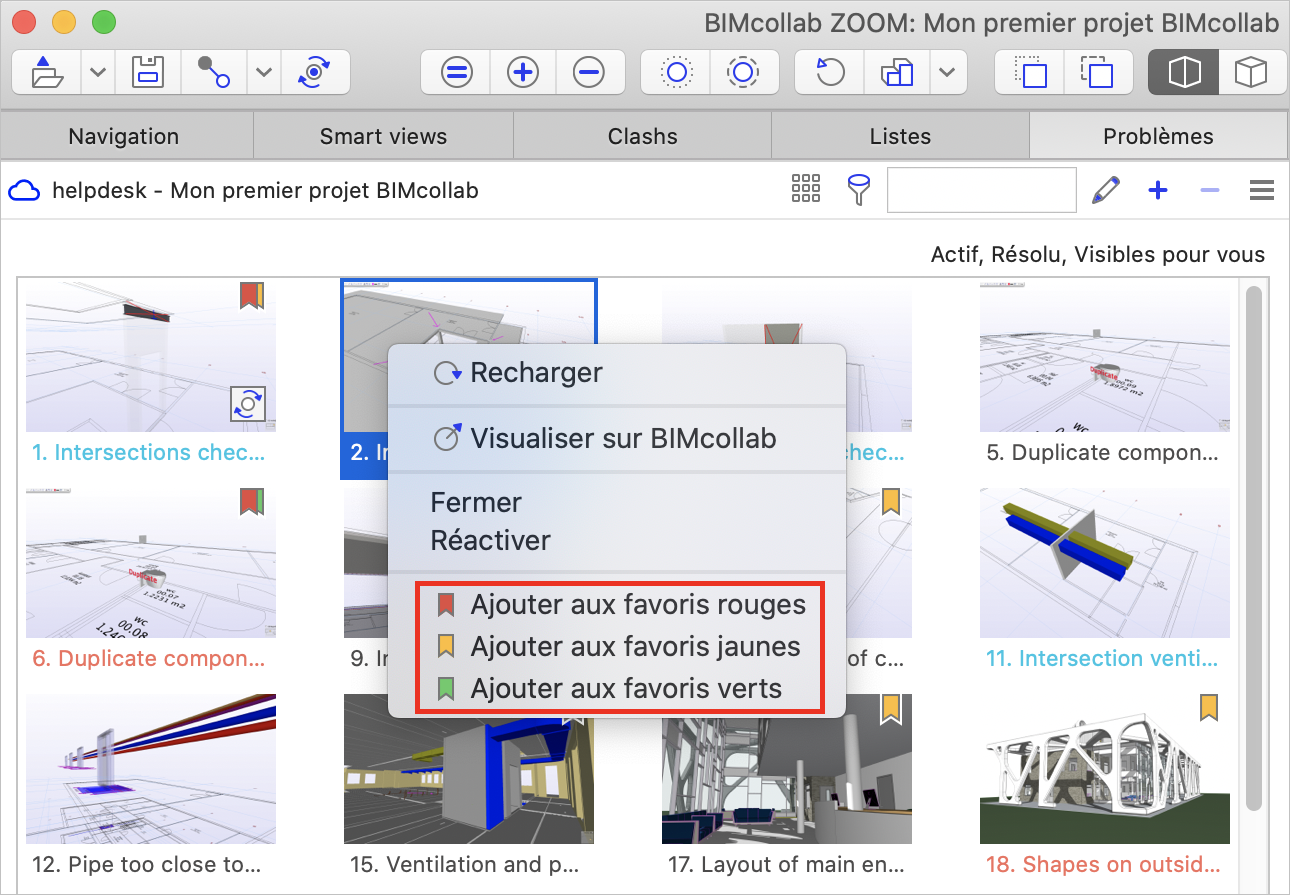Click yellow bookmark on issue 18 thumbnail

[1209, 708]
